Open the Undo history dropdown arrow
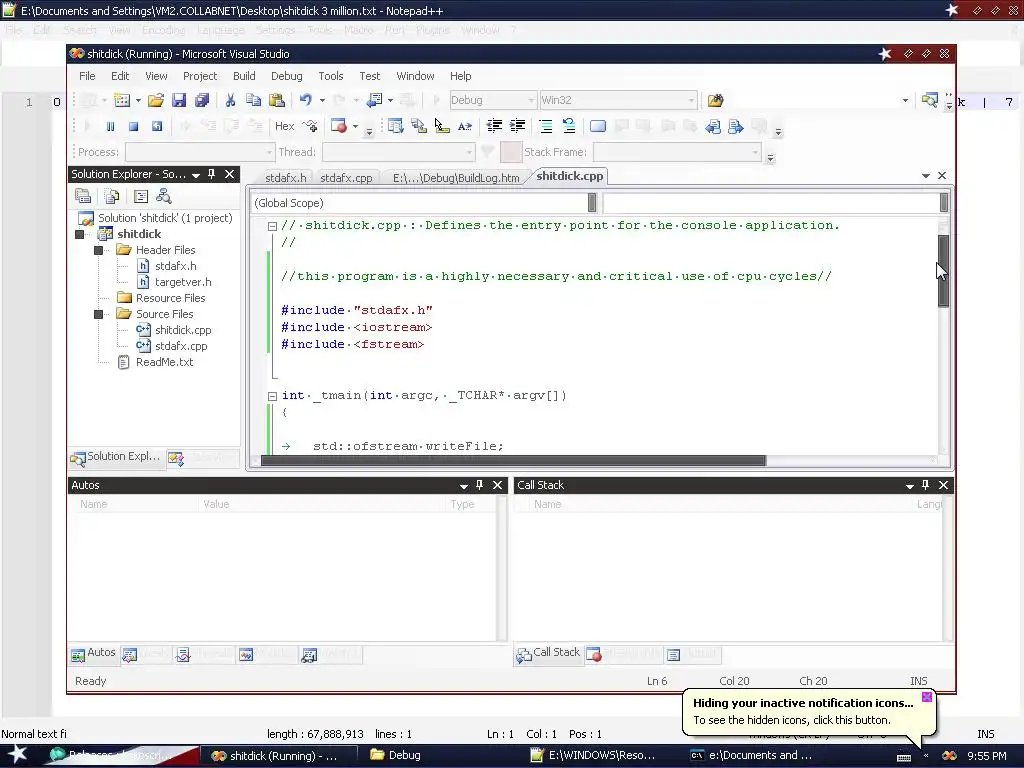Screen dimensions: 1024x768 click(x=322, y=100)
